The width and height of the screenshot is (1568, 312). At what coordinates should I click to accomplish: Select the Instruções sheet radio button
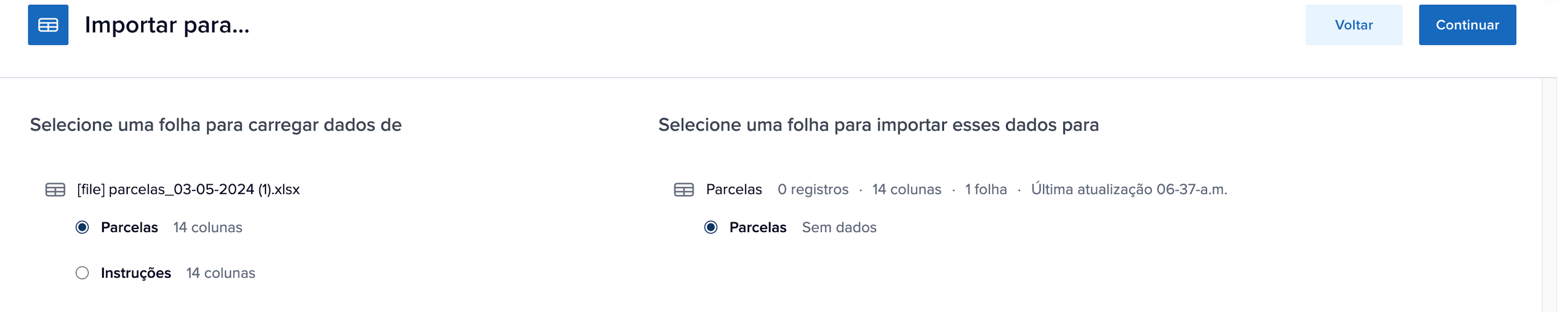point(82,273)
